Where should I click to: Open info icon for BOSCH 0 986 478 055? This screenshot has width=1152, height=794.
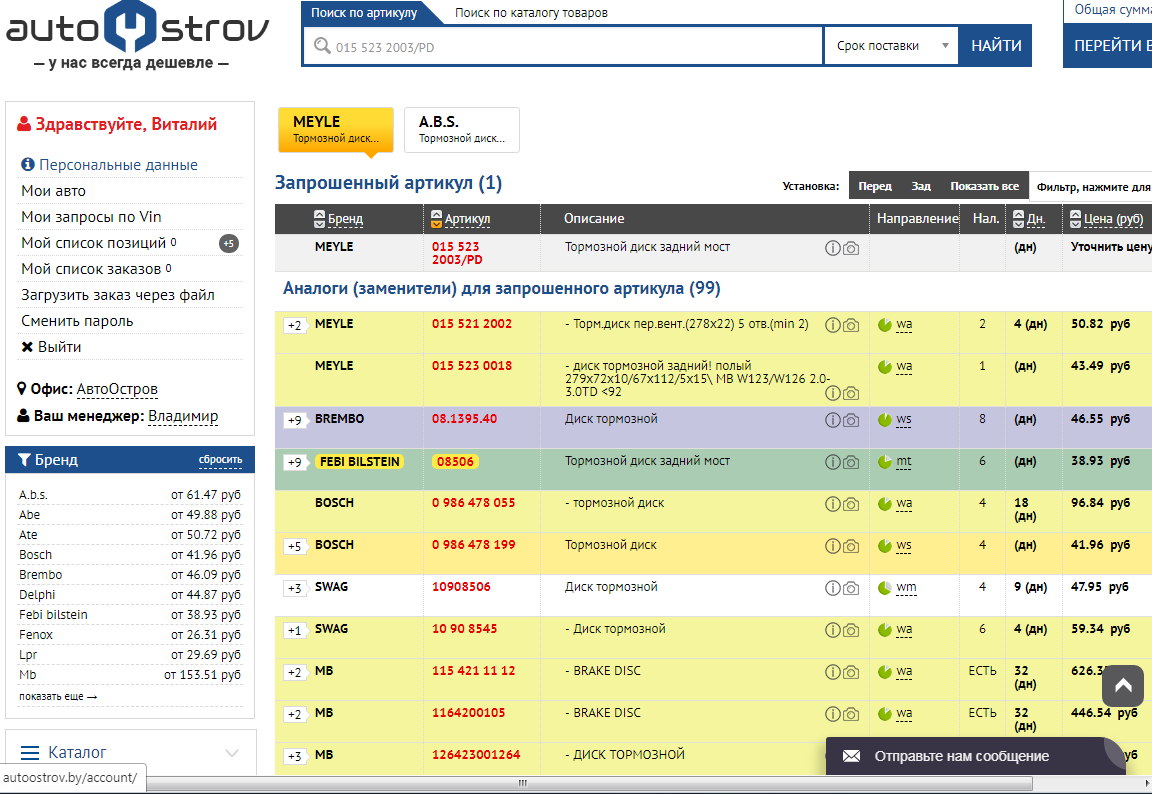(832, 504)
